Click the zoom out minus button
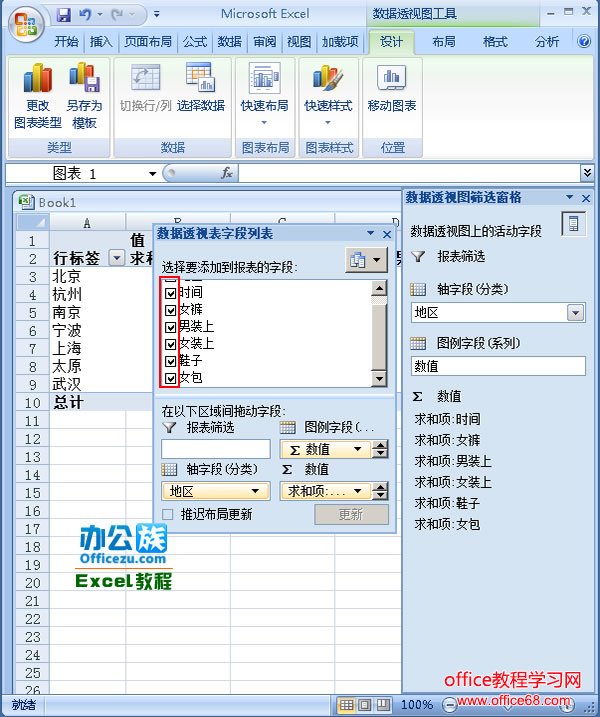Image resolution: width=600 pixels, height=717 pixels. pyautogui.click(x=450, y=705)
